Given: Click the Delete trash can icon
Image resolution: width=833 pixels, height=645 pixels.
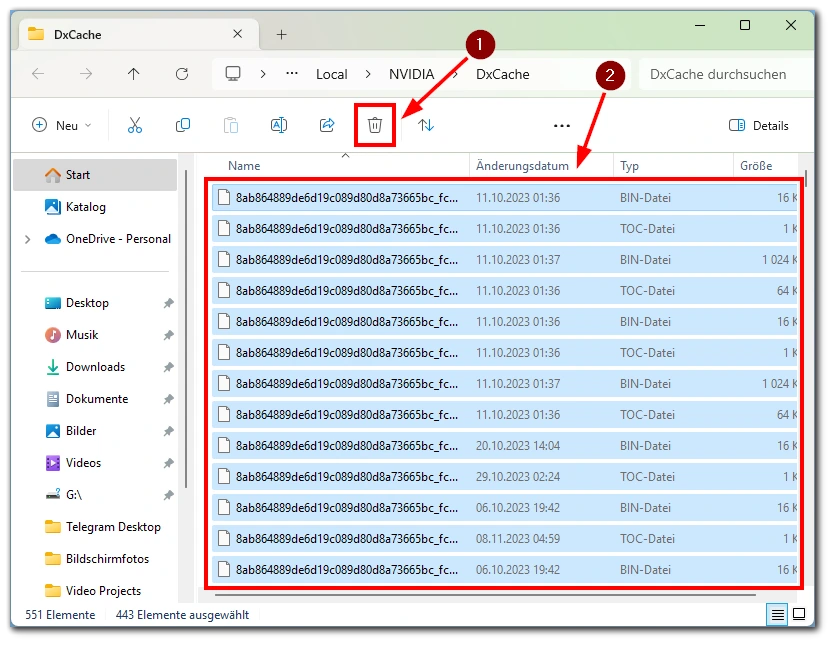Looking at the screenshot, I should [375, 125].
